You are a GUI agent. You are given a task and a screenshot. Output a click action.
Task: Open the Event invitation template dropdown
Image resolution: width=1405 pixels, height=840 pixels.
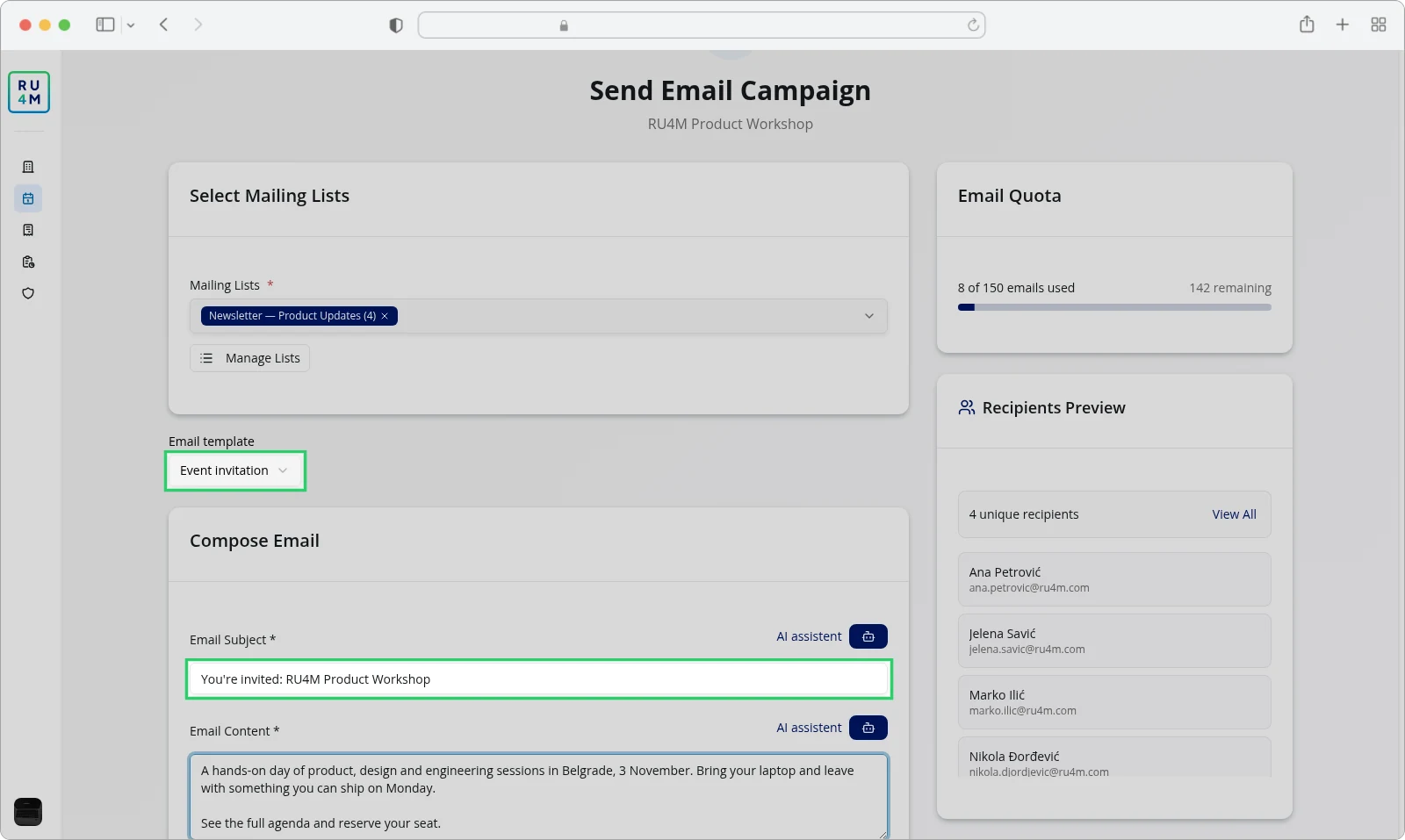pyautogui.click(x=235, y=470)
